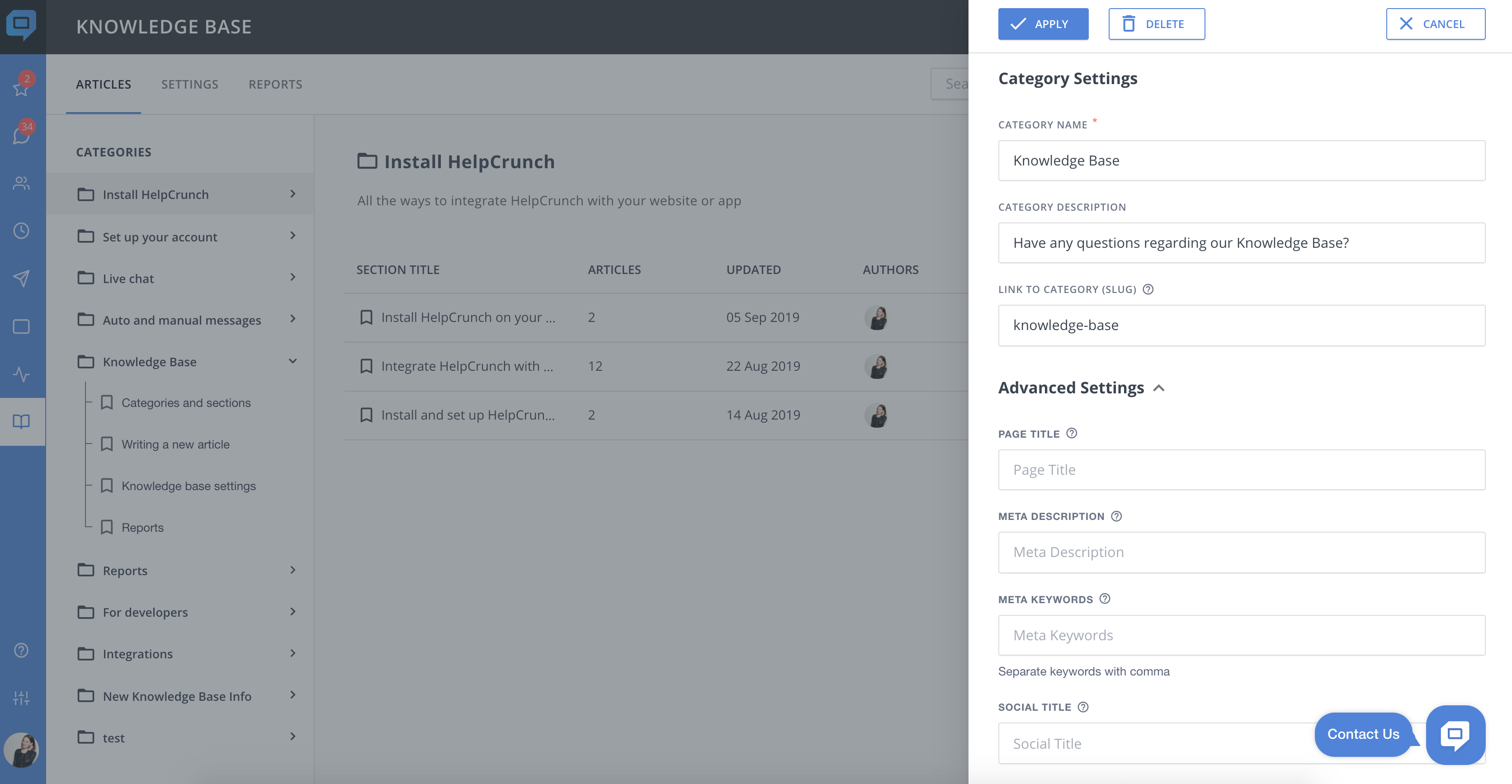Collapse the Knowledge Base category chevron

(x=293, y=360)
